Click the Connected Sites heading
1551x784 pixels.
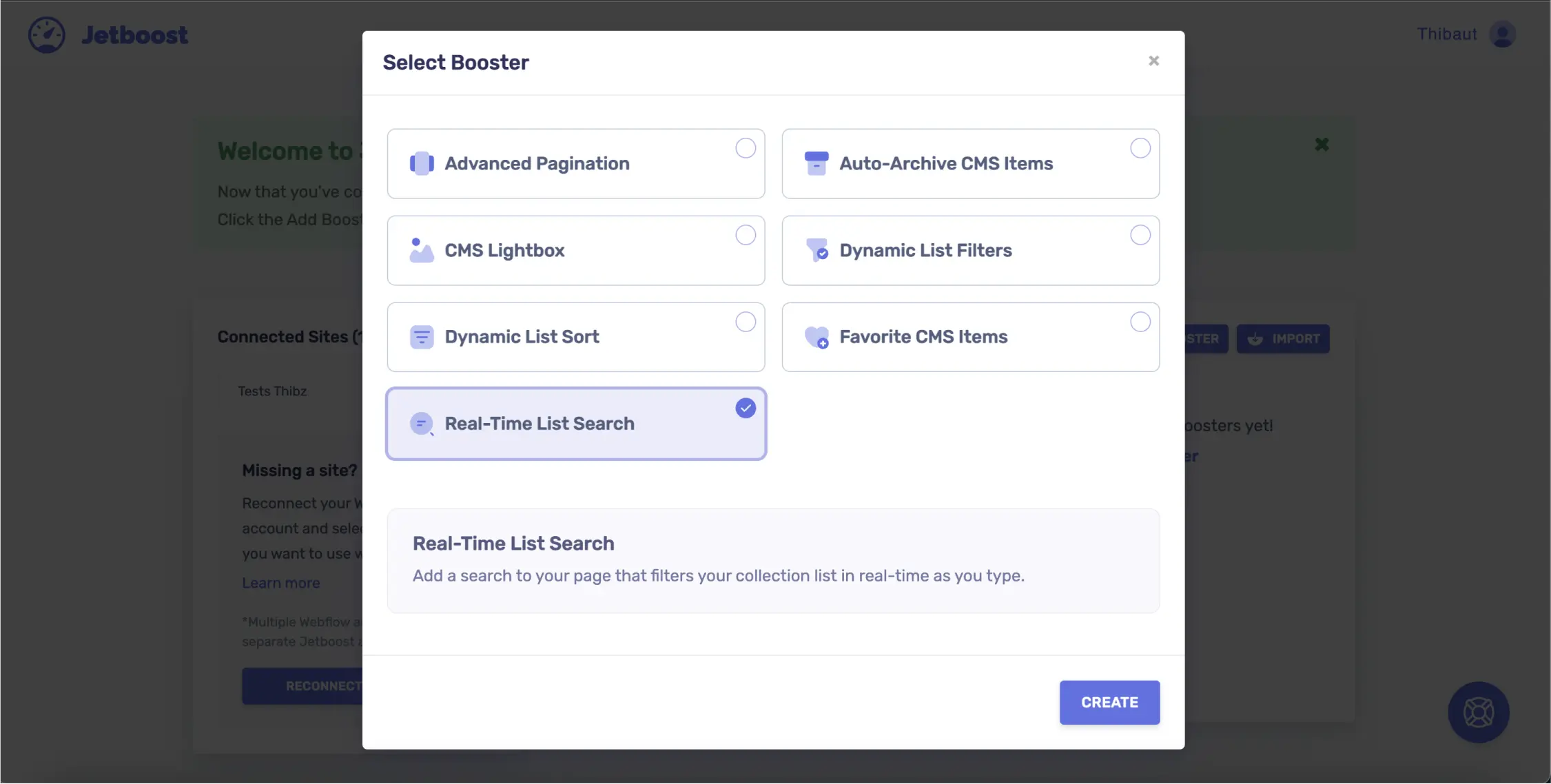point(289,337)
